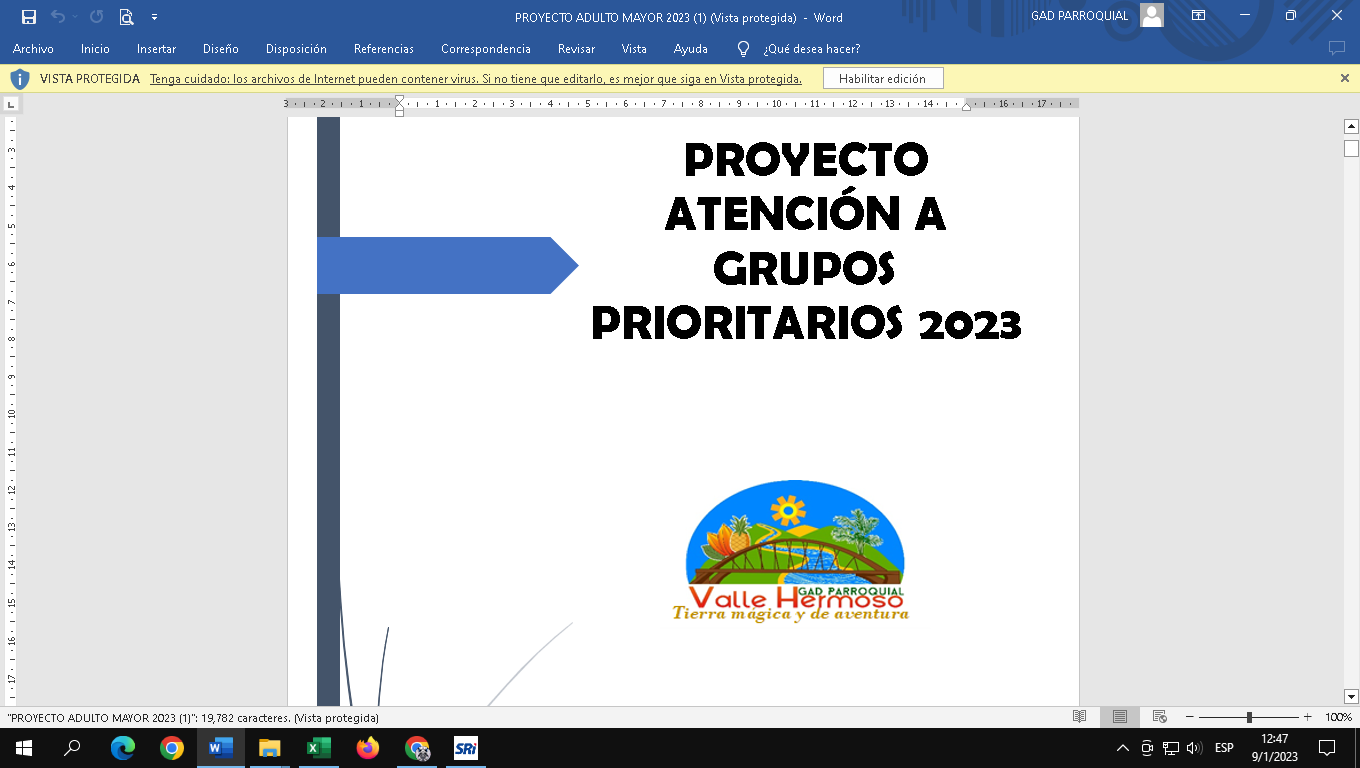Image resolution: width=1360 pixels, height=768 pixels.
Task: Click the lightbulb '¿Qué desea hacer?' icon
Action: click(743, 49)
